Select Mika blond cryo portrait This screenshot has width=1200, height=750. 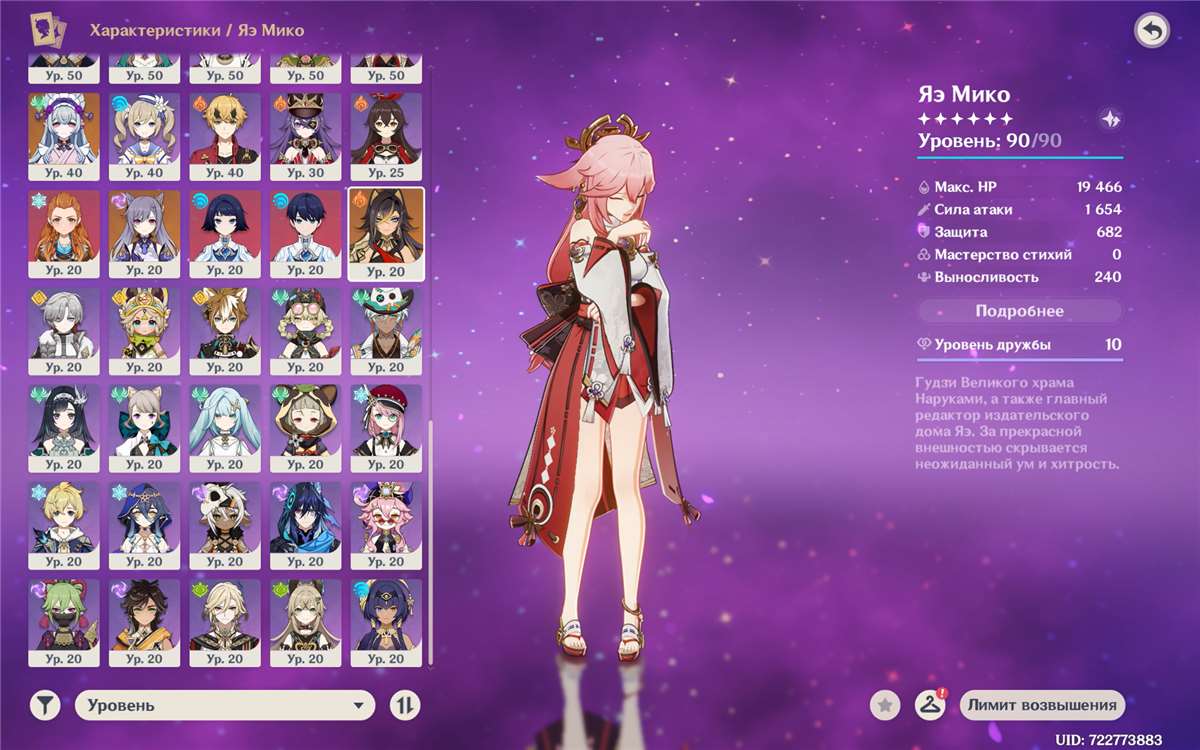[65, 527]
